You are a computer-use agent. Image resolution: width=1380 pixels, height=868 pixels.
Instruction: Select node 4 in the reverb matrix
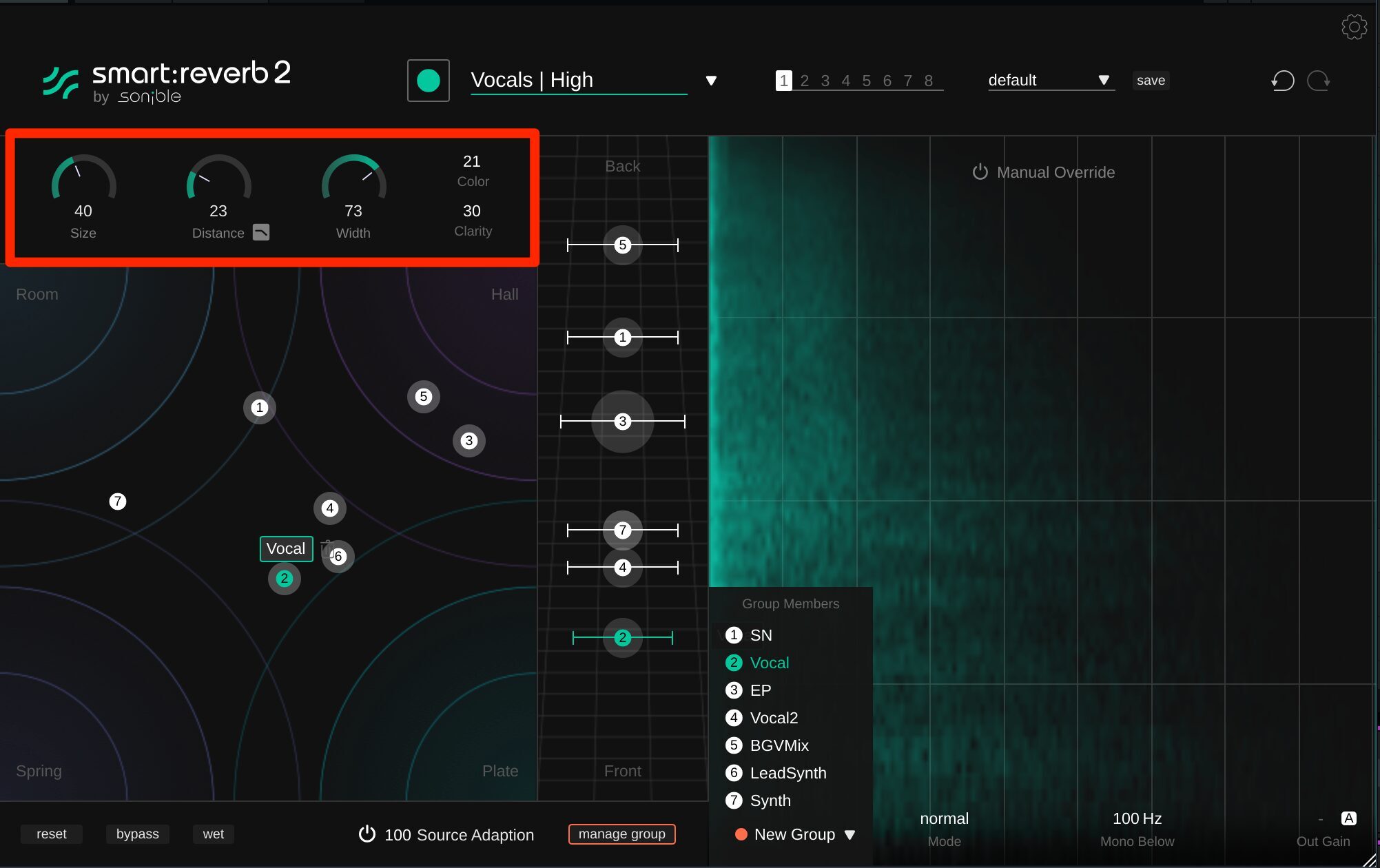pos(330,508)
